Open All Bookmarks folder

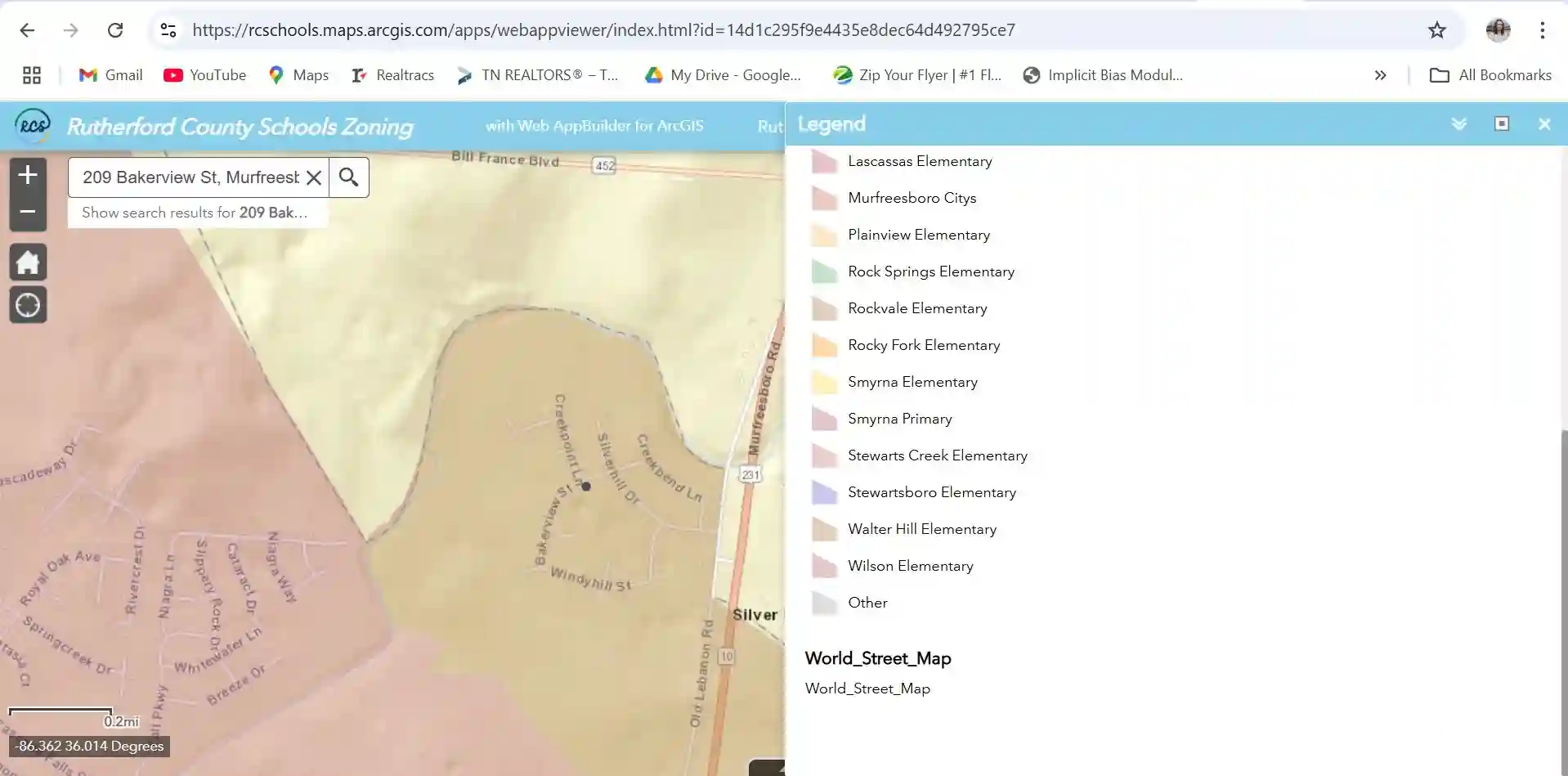tap(1490, 75)
